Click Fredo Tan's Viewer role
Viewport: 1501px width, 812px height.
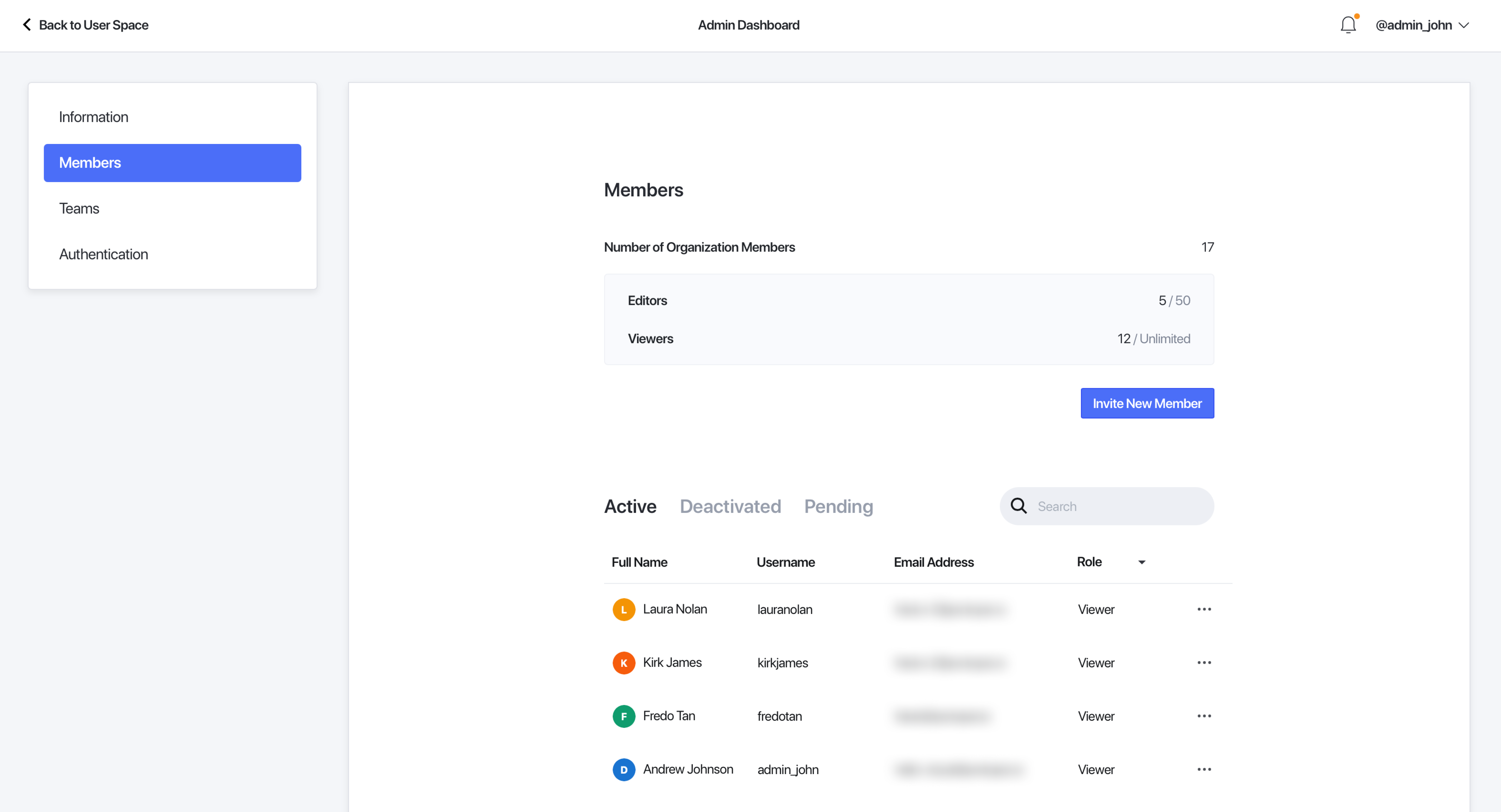point(1096,717)
